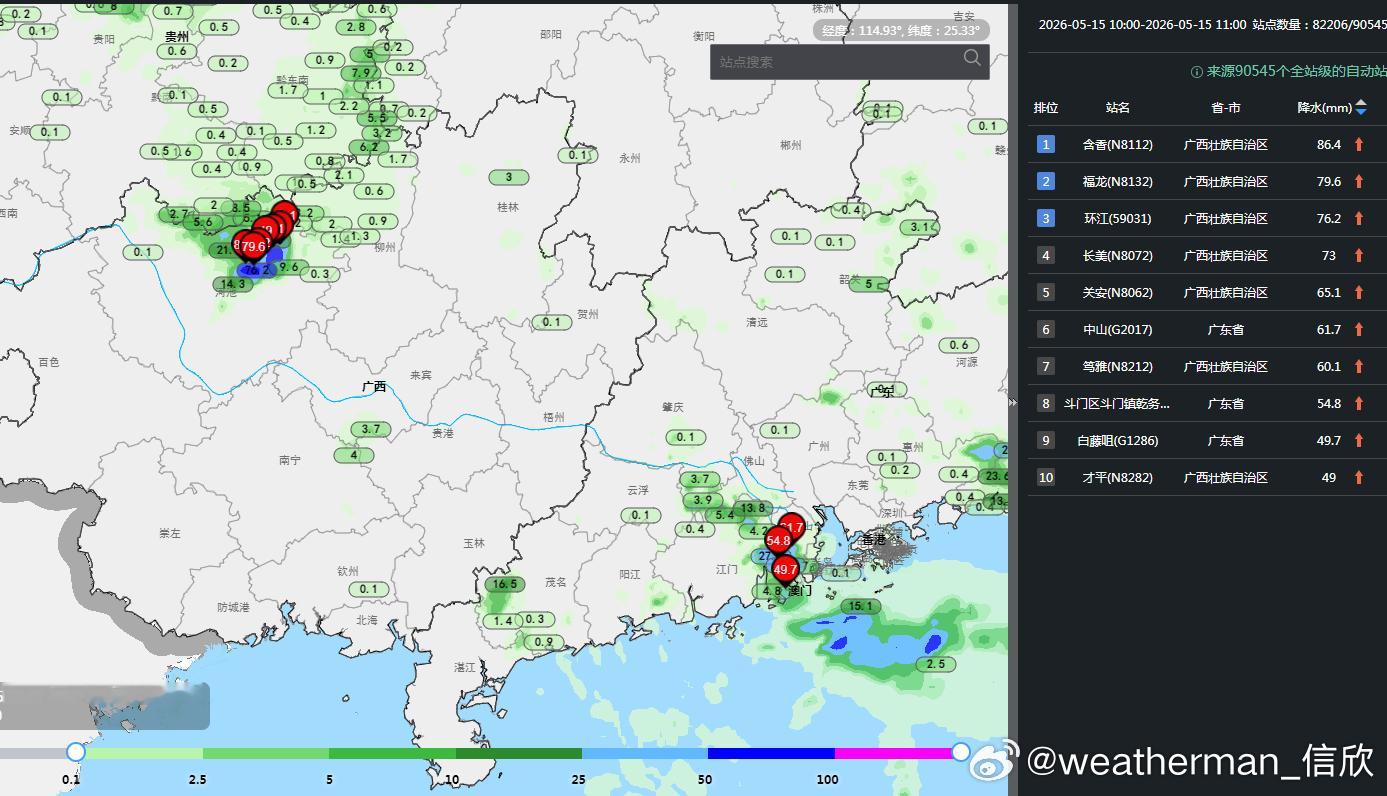The width and height of the screenshot is (1387, 796).
Task: Click the search magnifier icon
Action: click(972, 58)
